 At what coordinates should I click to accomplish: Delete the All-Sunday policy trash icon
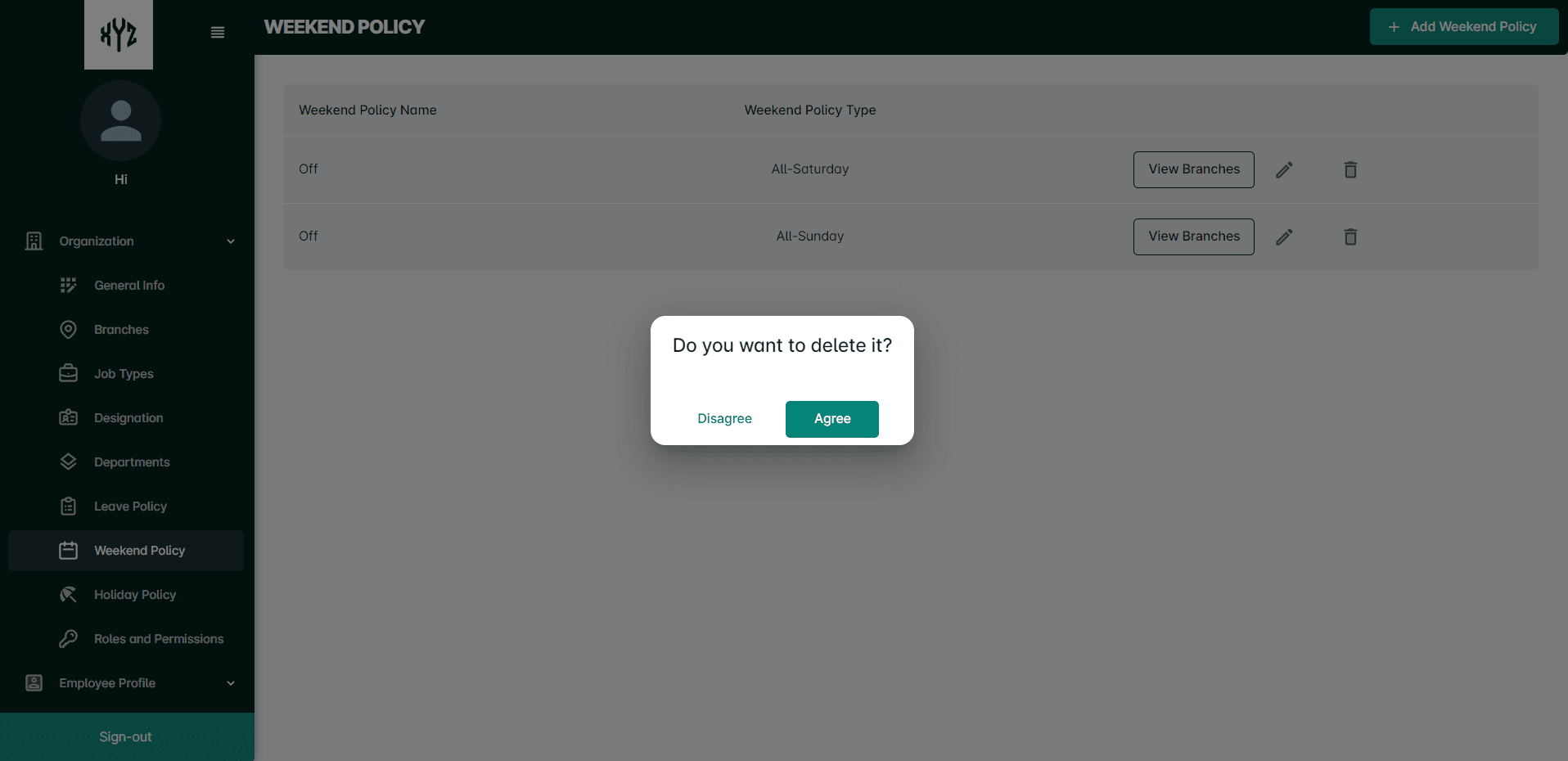1350,236
